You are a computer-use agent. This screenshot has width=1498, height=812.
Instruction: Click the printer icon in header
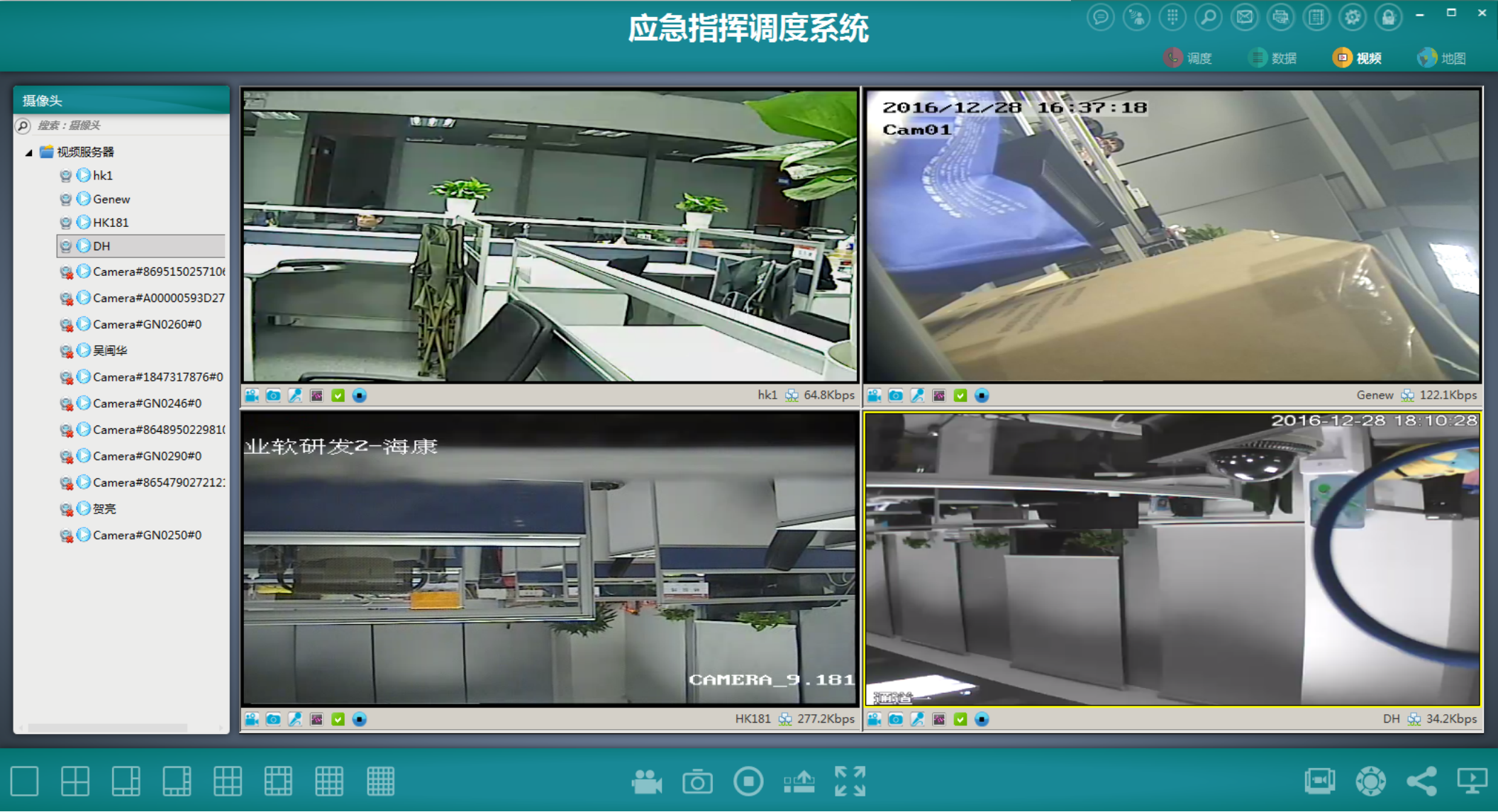pyautogui.click(x=1280, y=16)
